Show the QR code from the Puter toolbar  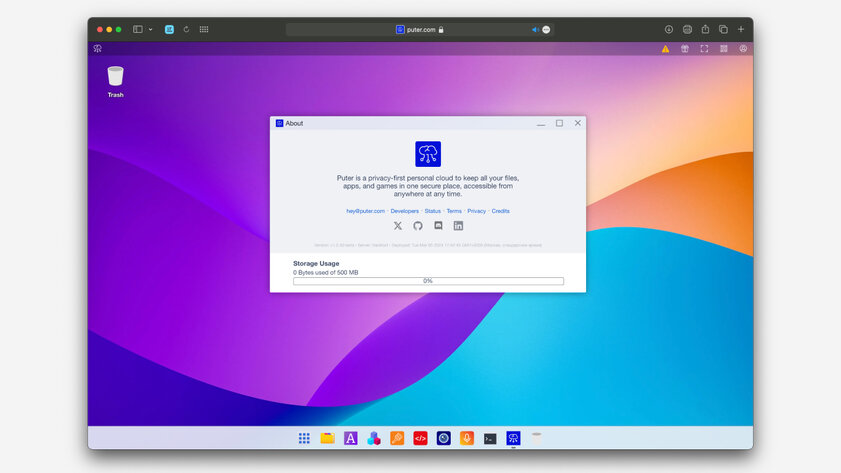(x=724, y=49)
